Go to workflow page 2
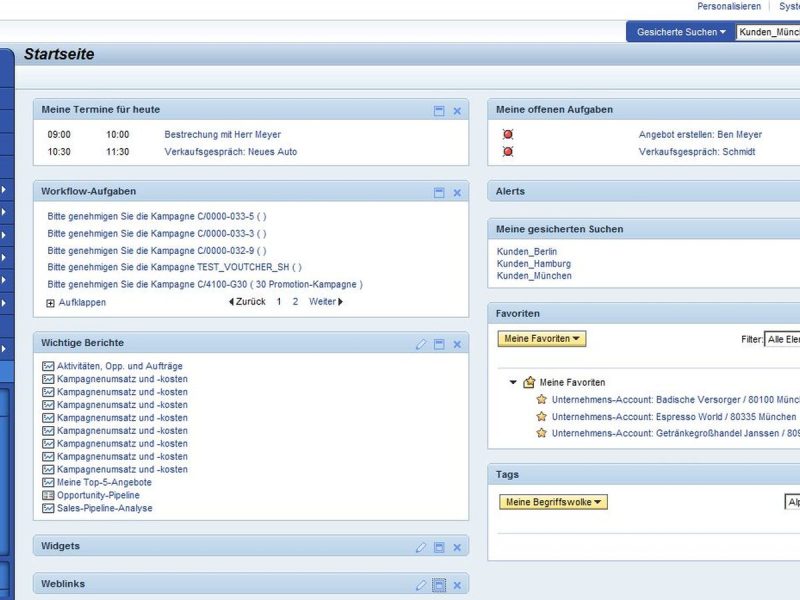800x600 pixels. (295, 302)
